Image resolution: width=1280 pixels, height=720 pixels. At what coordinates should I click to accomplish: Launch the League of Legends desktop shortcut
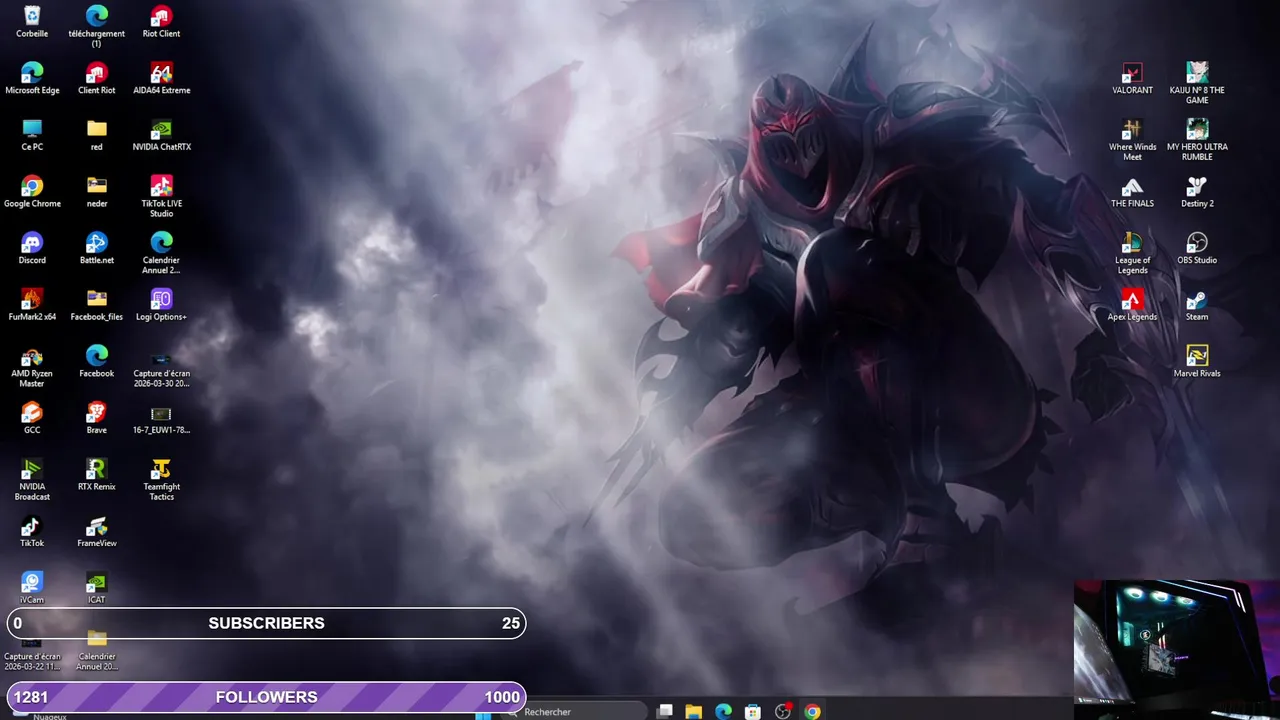pyautogui.click(x=1132, y=242)
